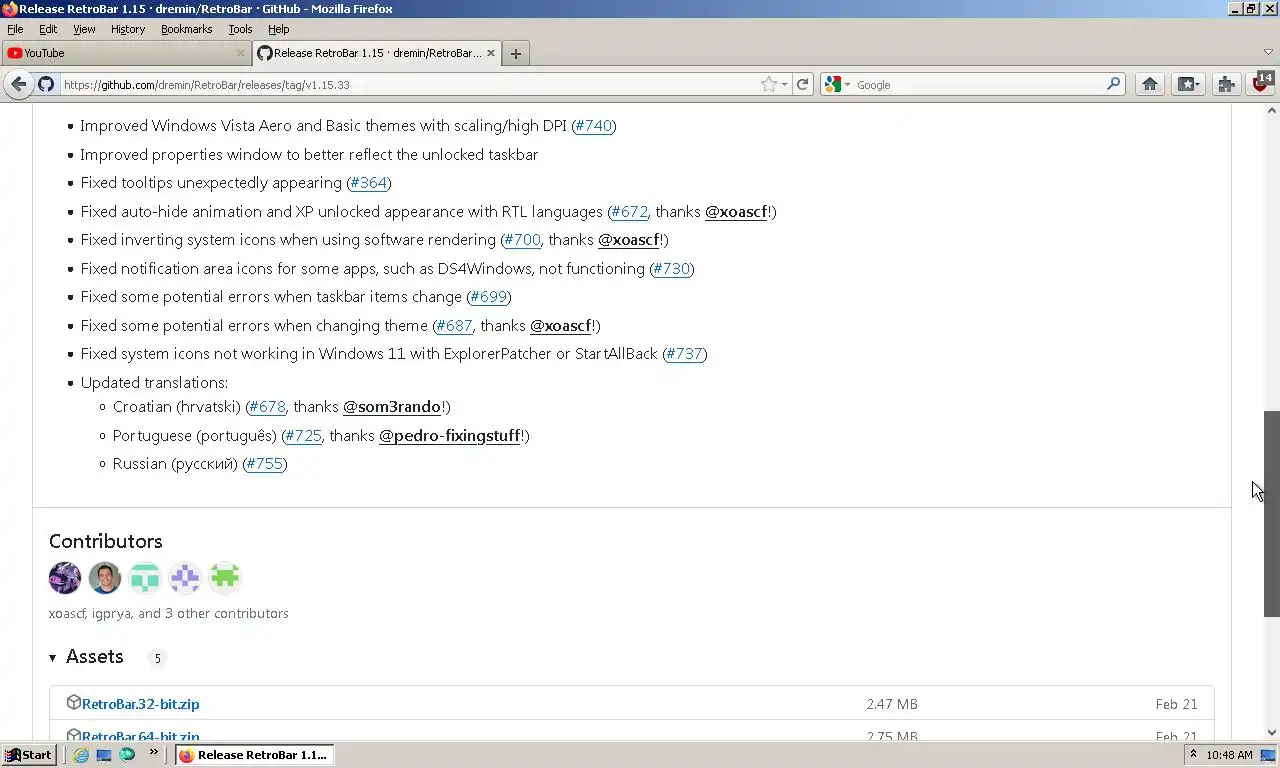The image size is (1280, 768).
Task: Open the Firefox home page button
Action: coord(1150,85)
